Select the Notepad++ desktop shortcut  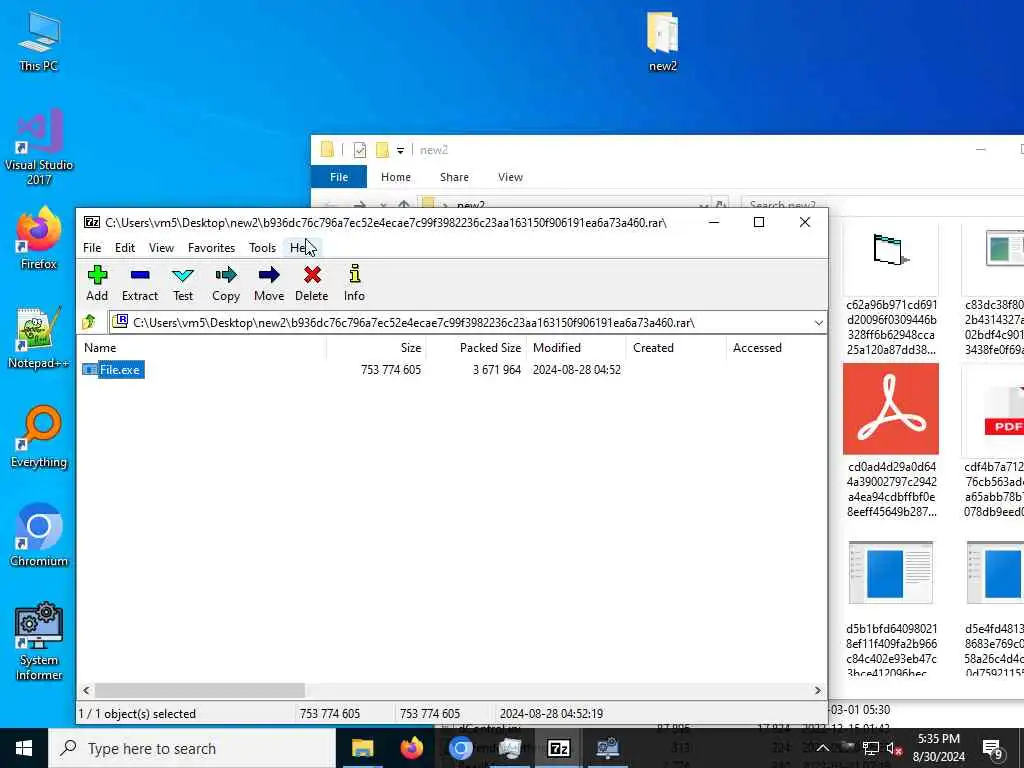pos(39,338)
